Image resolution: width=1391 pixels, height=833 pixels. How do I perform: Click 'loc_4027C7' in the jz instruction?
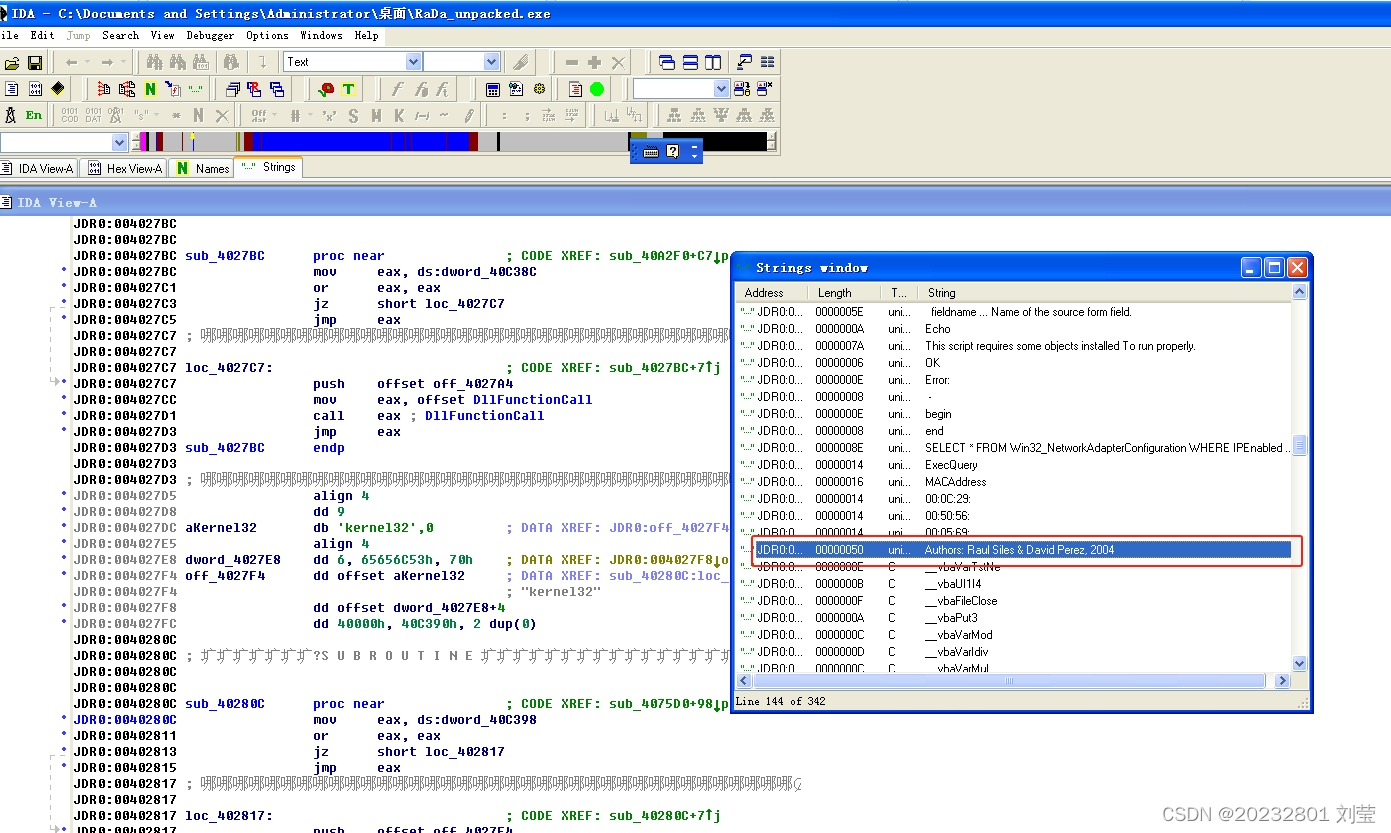click(465, 304)
